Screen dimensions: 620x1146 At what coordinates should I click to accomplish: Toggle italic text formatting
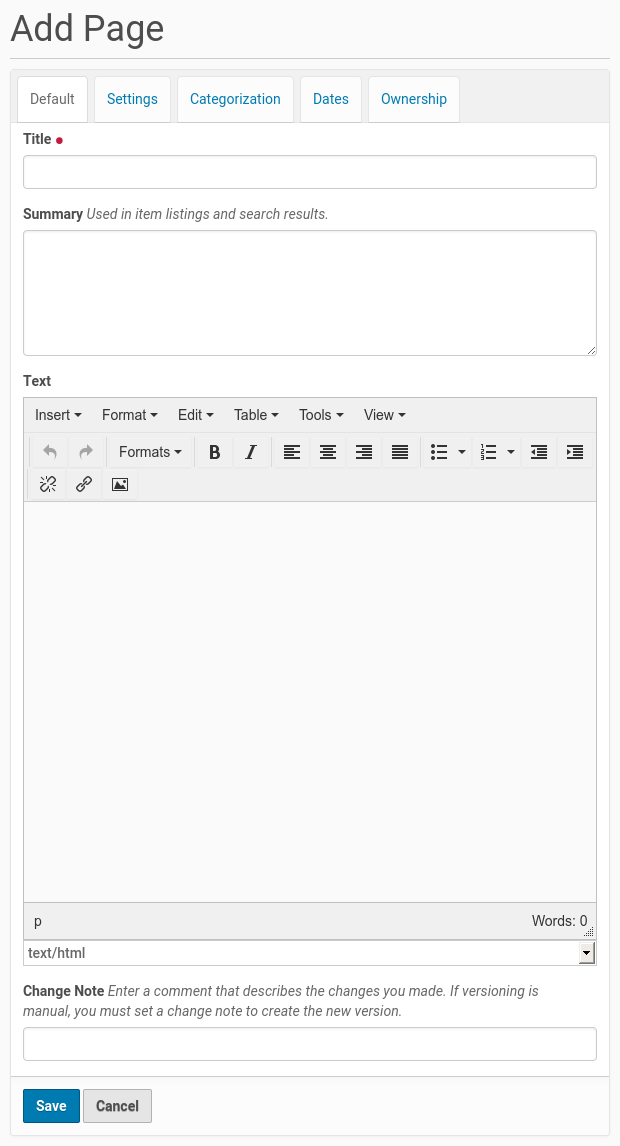(x=251, y=452)
